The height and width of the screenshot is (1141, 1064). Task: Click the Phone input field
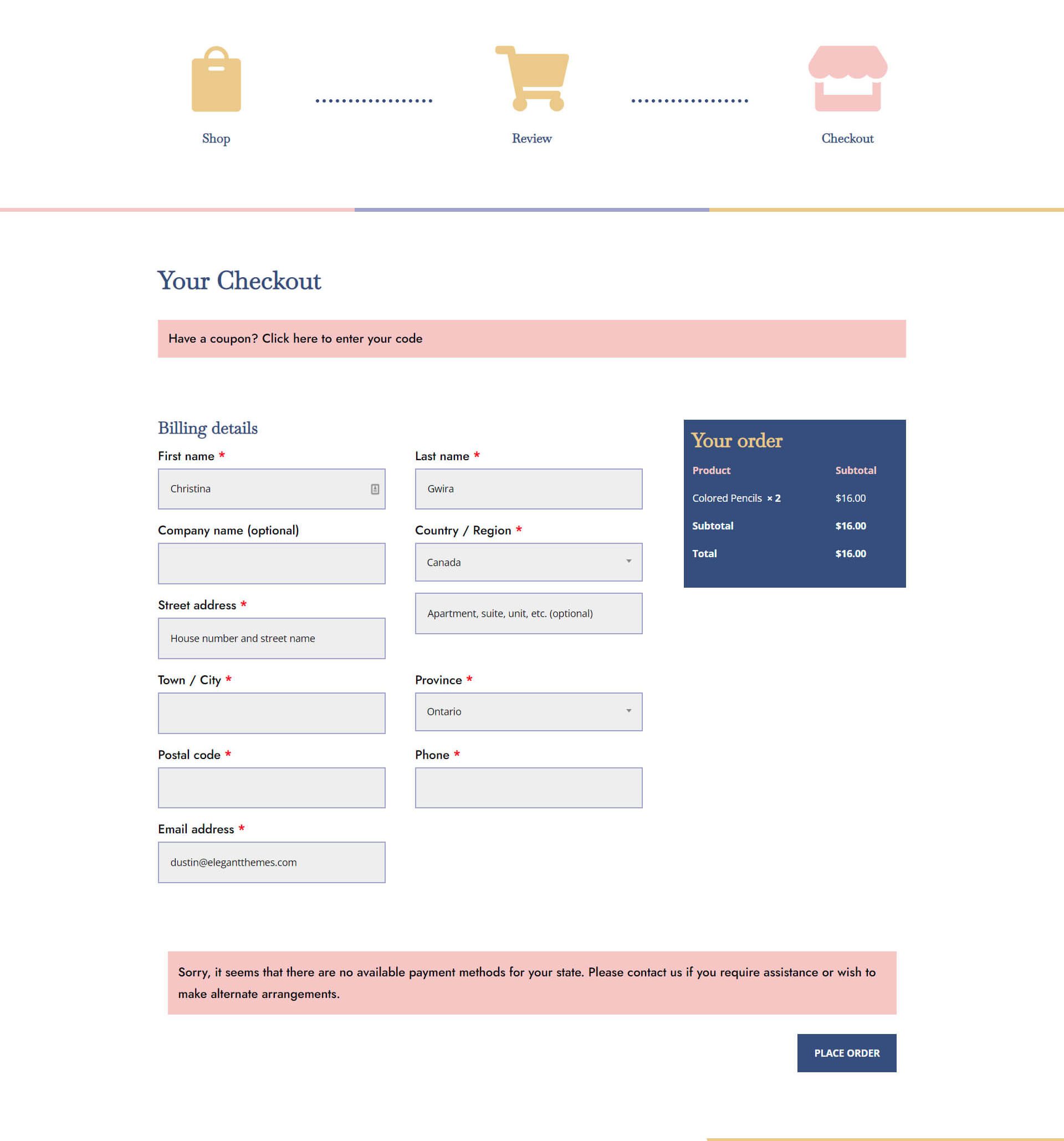[x=529, y=787]
